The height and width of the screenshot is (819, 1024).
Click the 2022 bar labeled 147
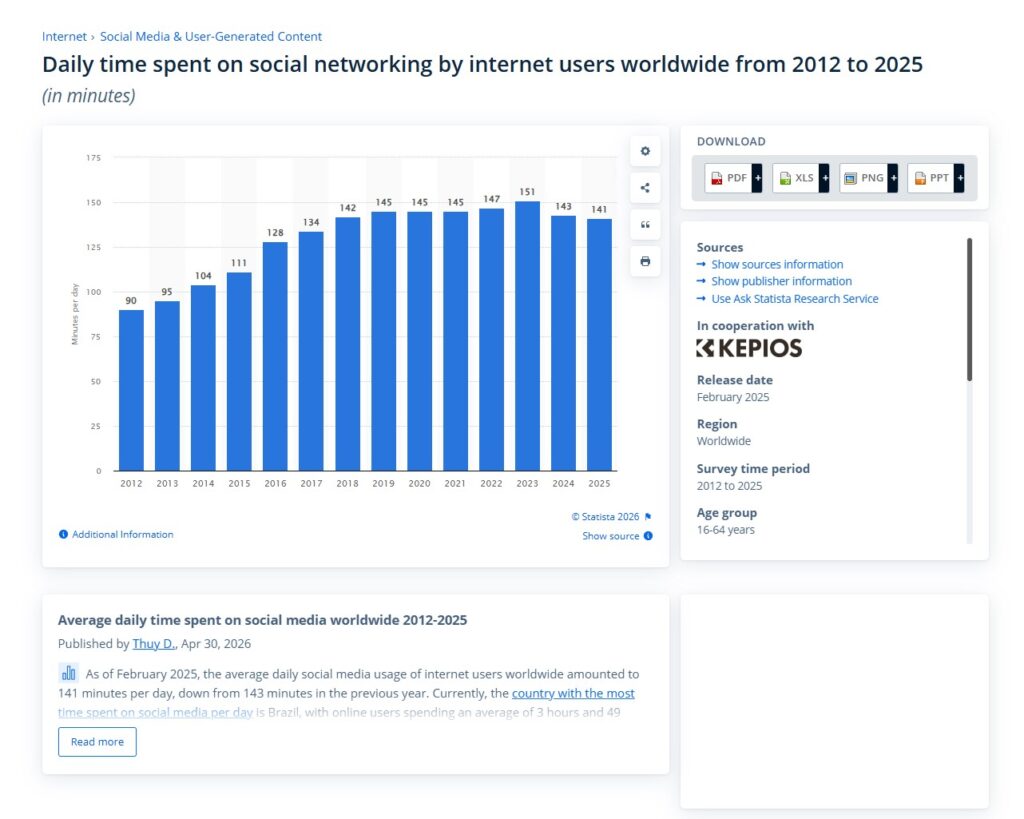pyautogui.click(x=491, y=339)
